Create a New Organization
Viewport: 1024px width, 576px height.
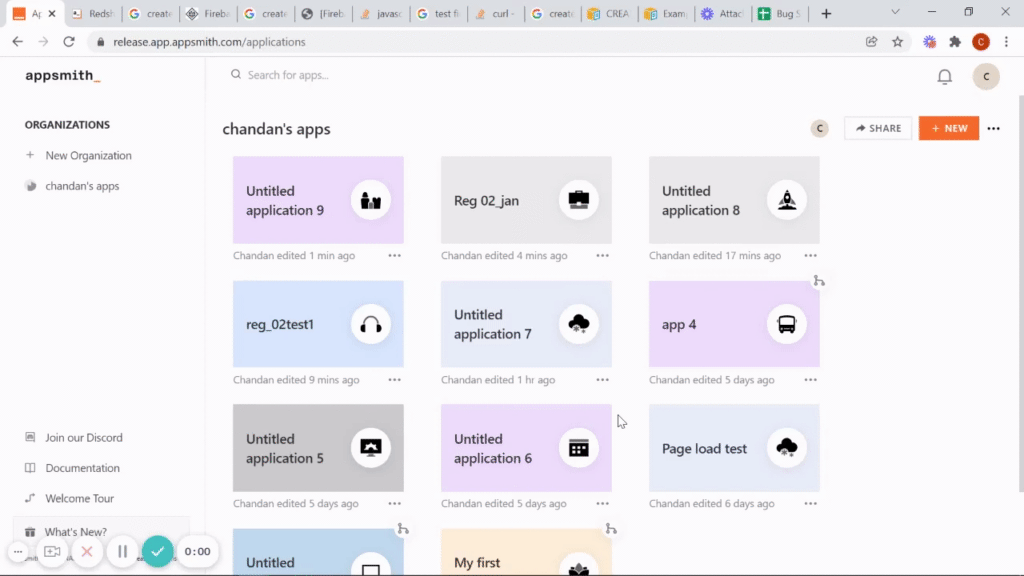[x=78, y=155]
